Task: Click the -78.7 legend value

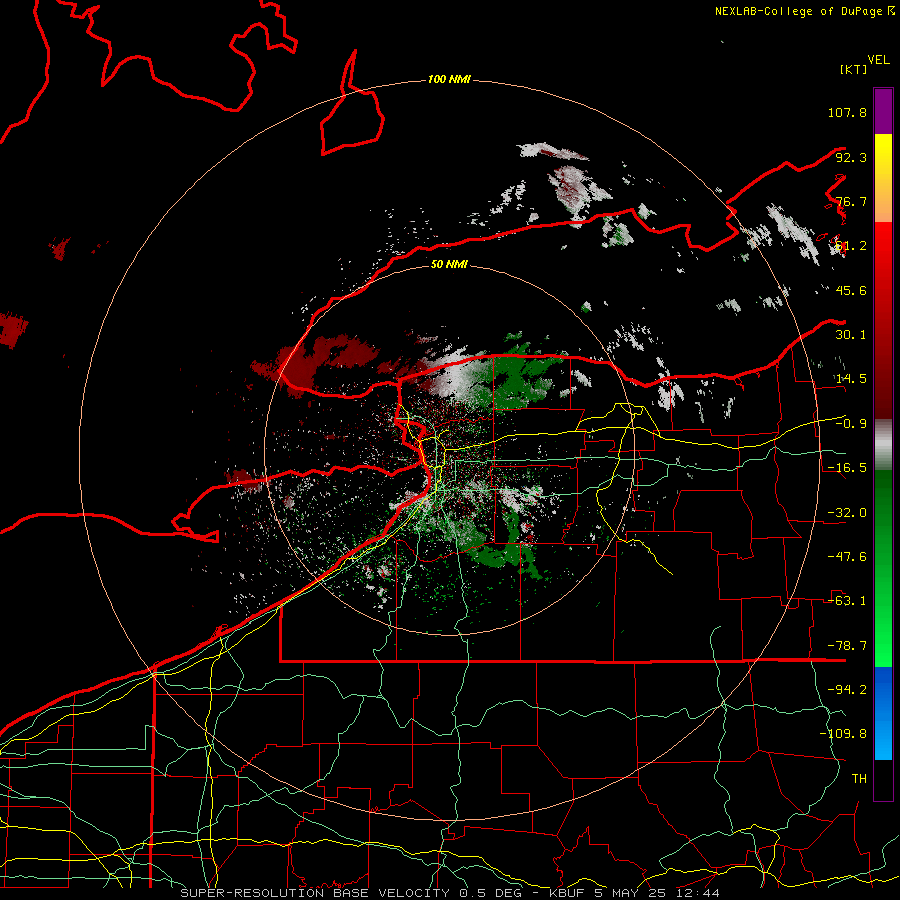Action: point(847,646)
